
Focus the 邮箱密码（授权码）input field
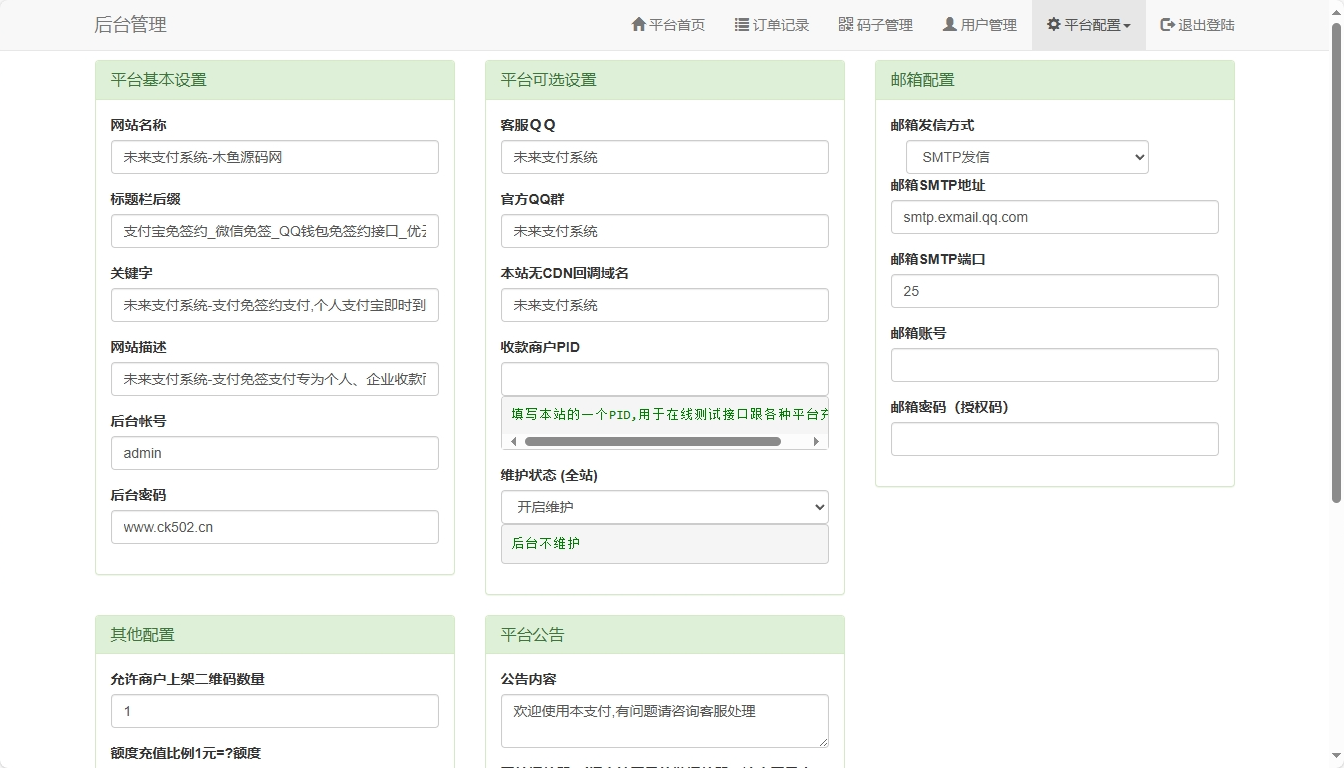click(x=1055, y=439)
